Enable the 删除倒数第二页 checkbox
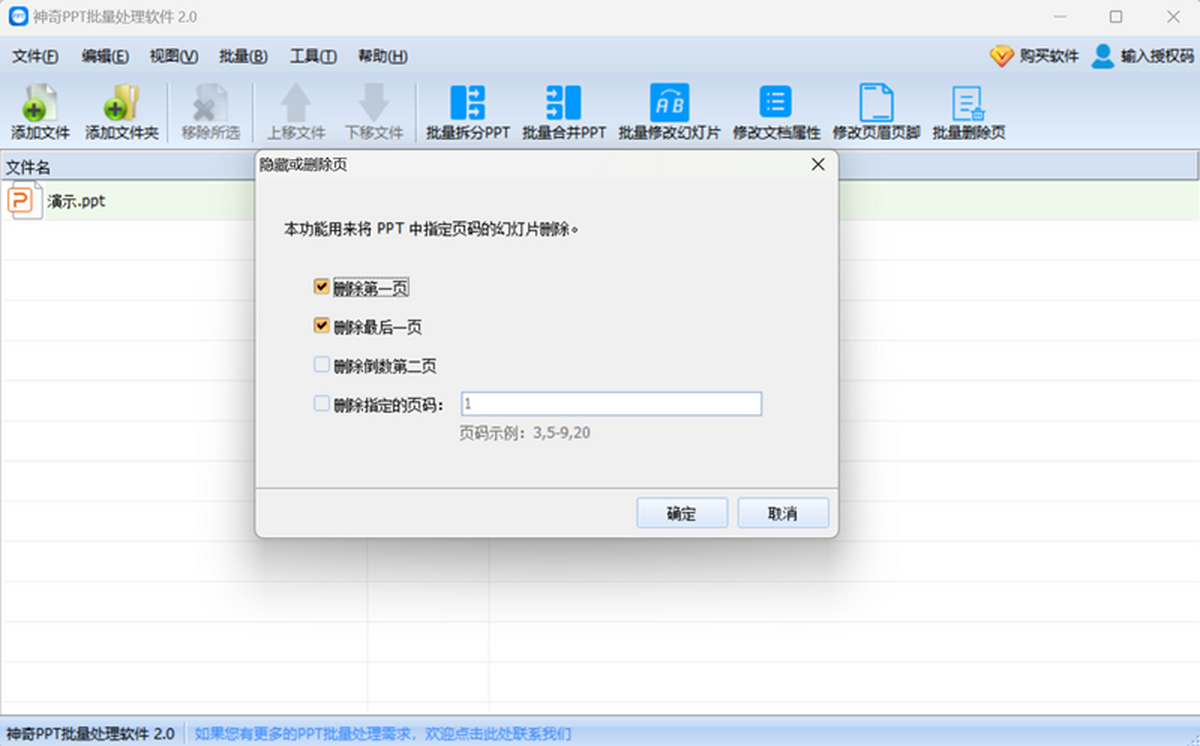Viewport: 1200px width, 746px height. click(321, 365)
